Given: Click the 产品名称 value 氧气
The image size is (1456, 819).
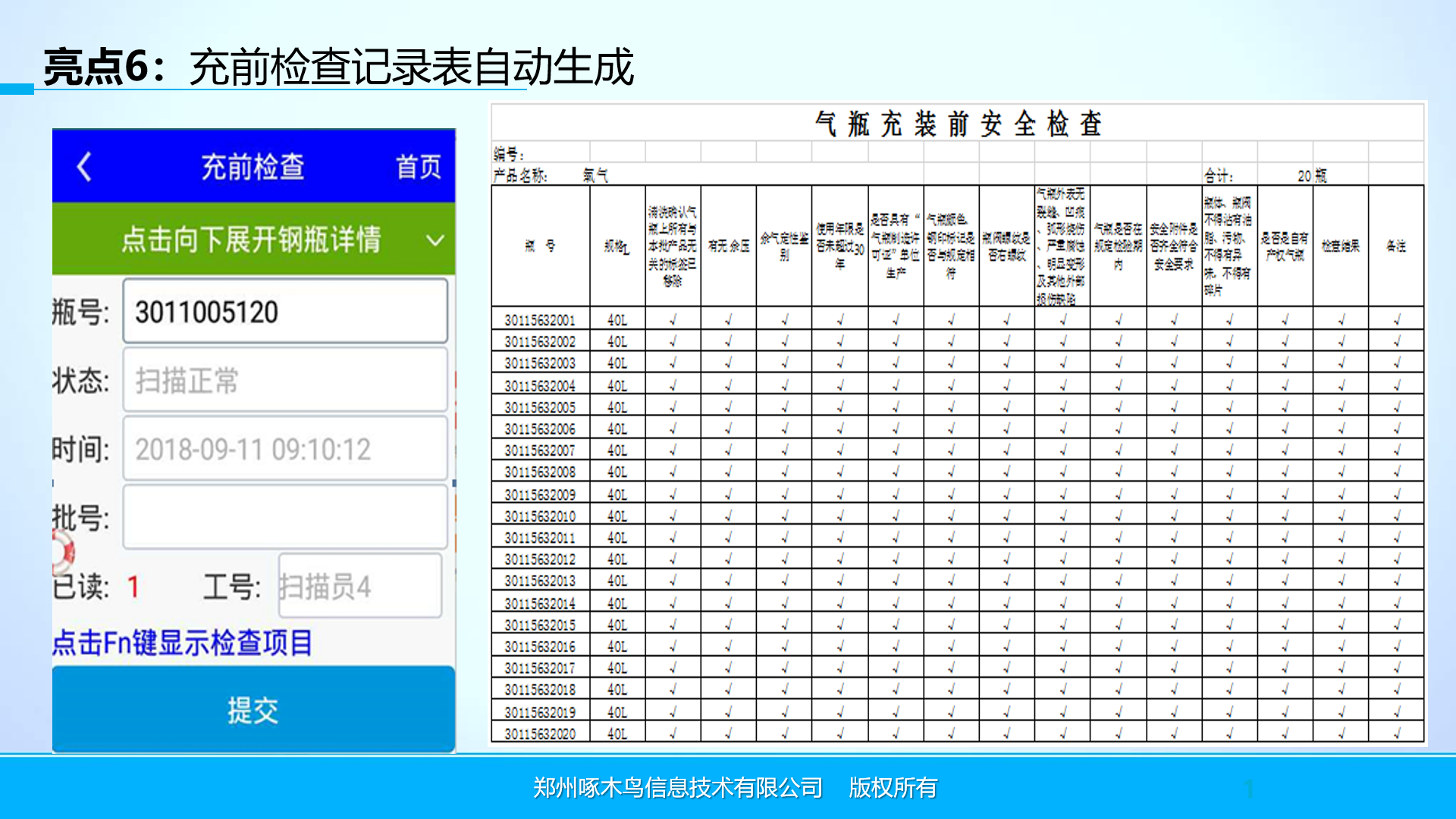Looking at the screenshot, I should pos(595,175).
